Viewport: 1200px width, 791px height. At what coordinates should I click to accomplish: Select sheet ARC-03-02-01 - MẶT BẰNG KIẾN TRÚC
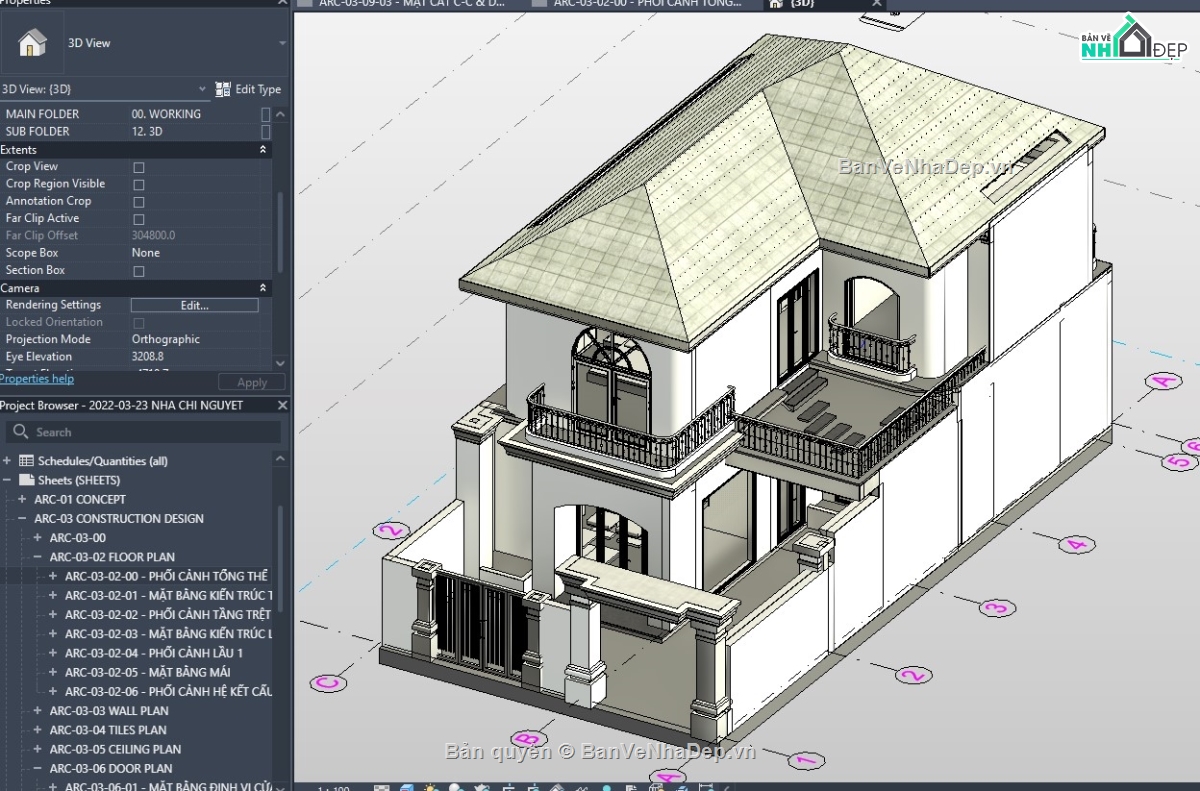[x=168, y=595]
